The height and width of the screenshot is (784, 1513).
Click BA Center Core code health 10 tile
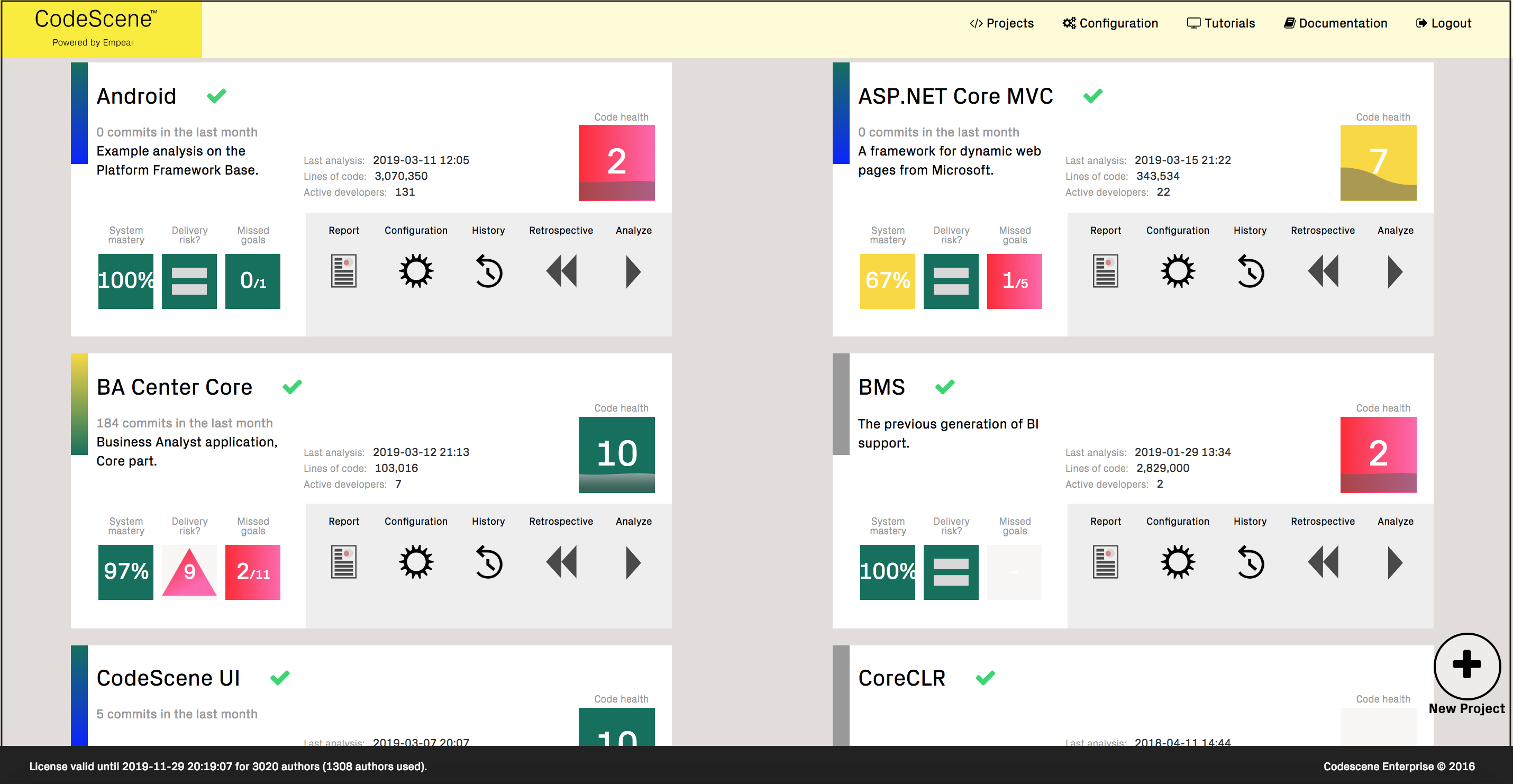click(x=616, y=454)
